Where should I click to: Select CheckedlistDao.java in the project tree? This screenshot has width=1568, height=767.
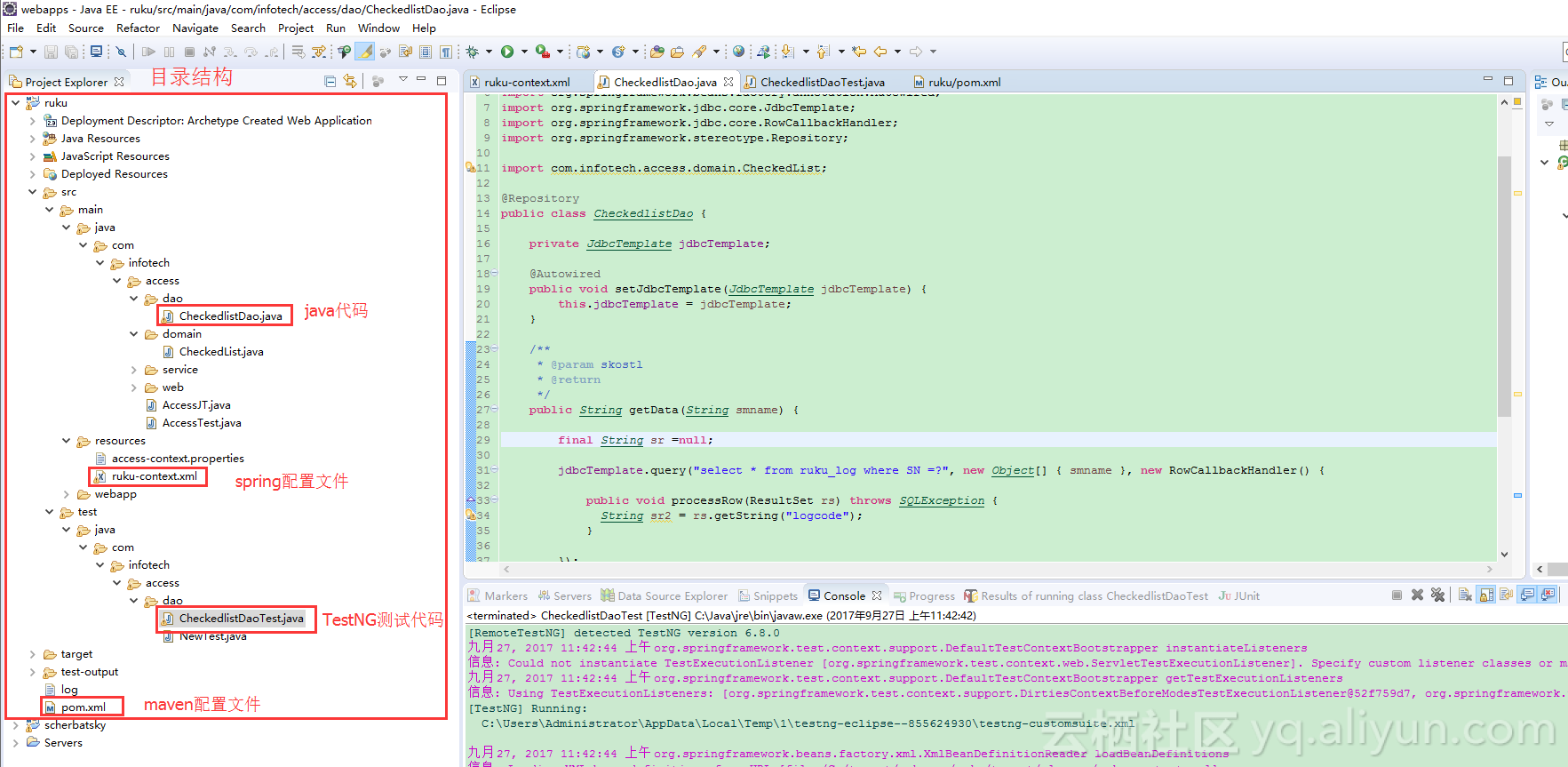pyautogui.click(x=230, y=316)
